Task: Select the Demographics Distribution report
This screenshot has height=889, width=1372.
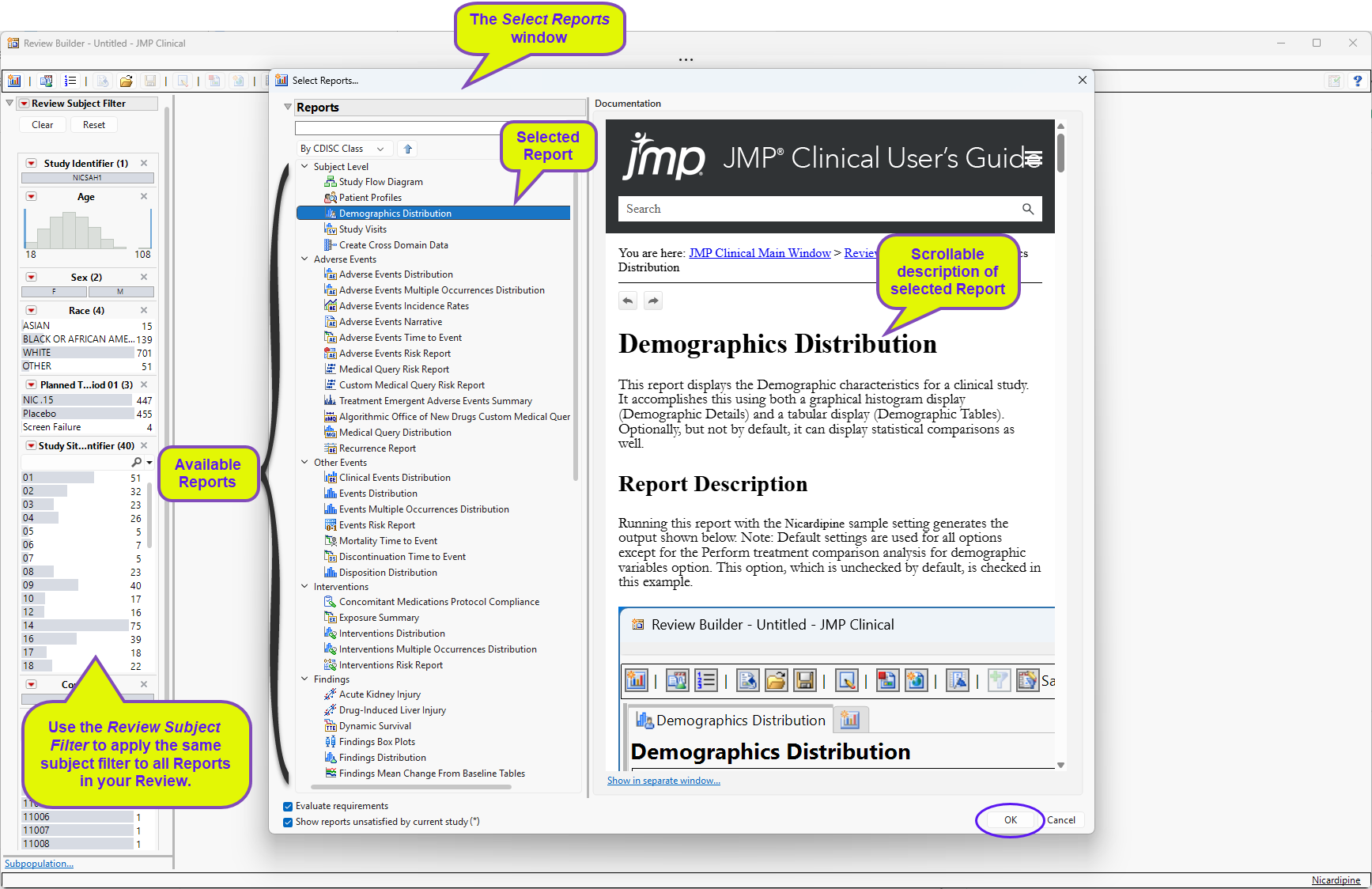Action: point(433,214)
